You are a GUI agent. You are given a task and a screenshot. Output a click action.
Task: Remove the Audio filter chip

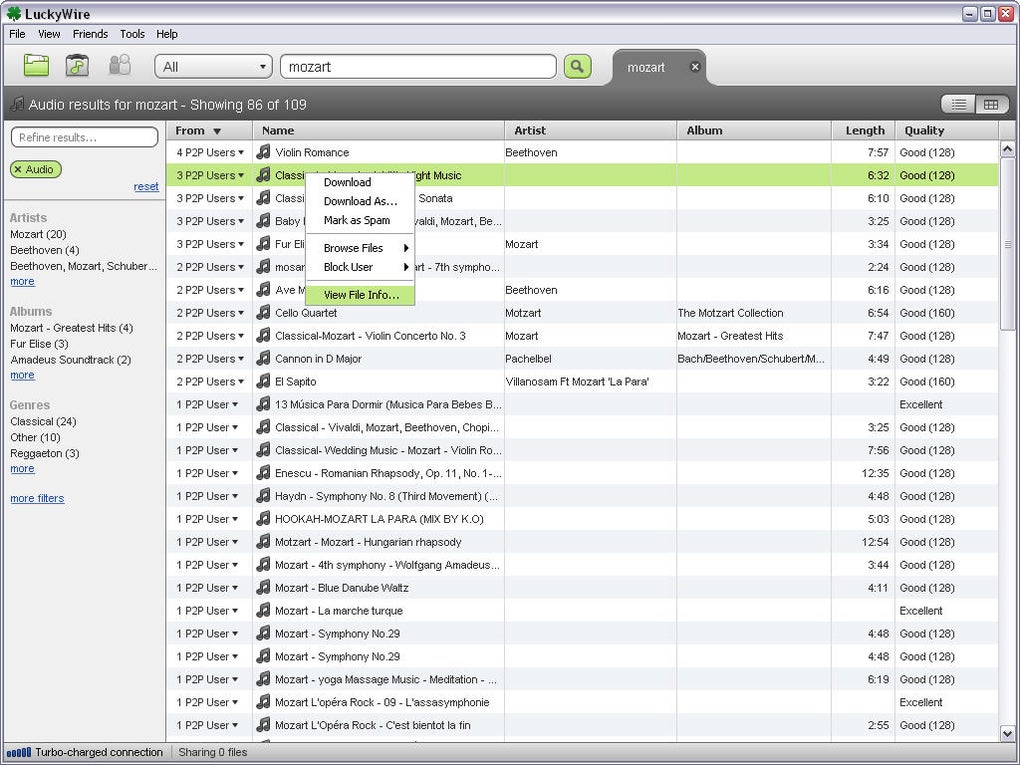[x=18, y=169]
